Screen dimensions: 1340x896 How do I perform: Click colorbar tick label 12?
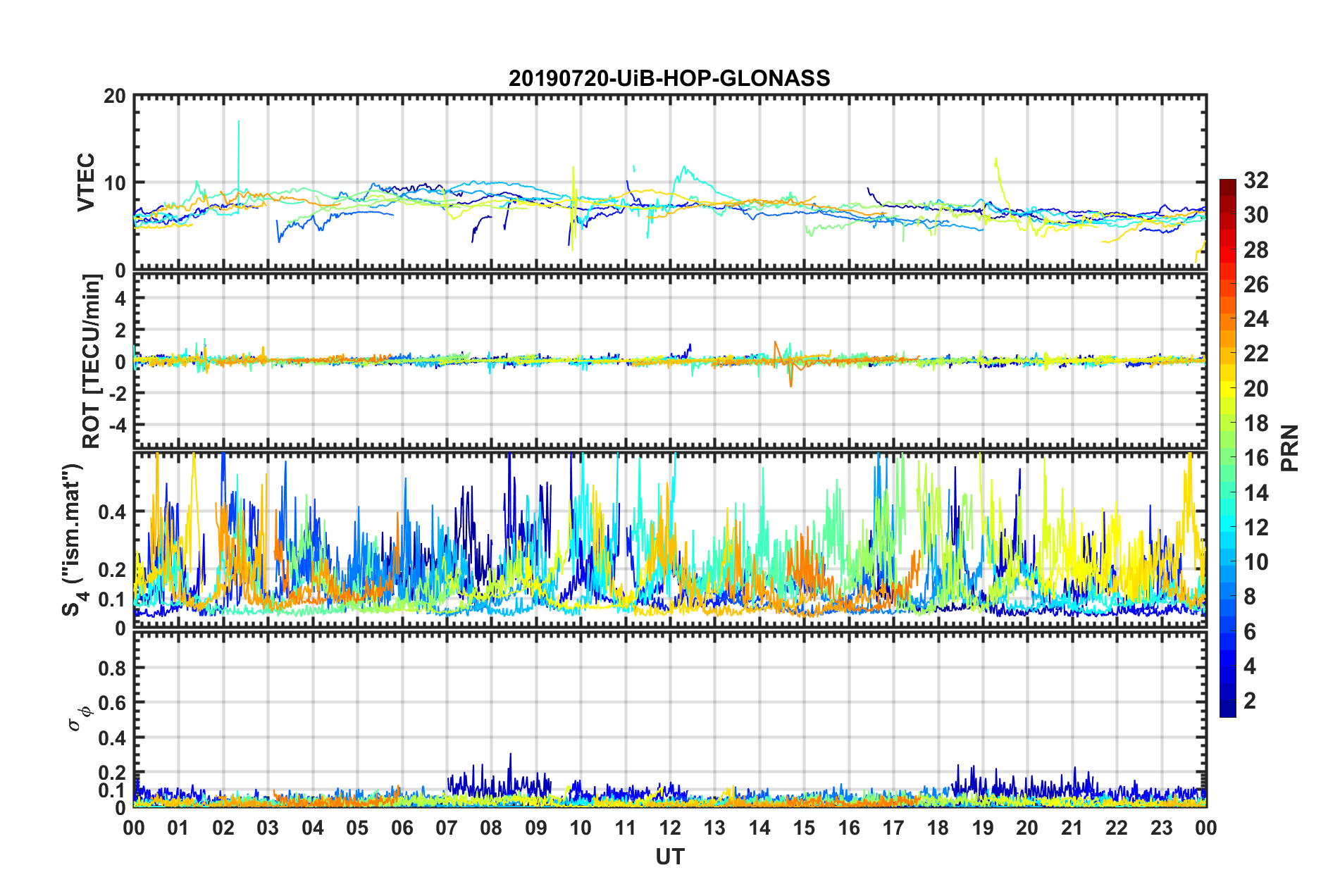1256,527
